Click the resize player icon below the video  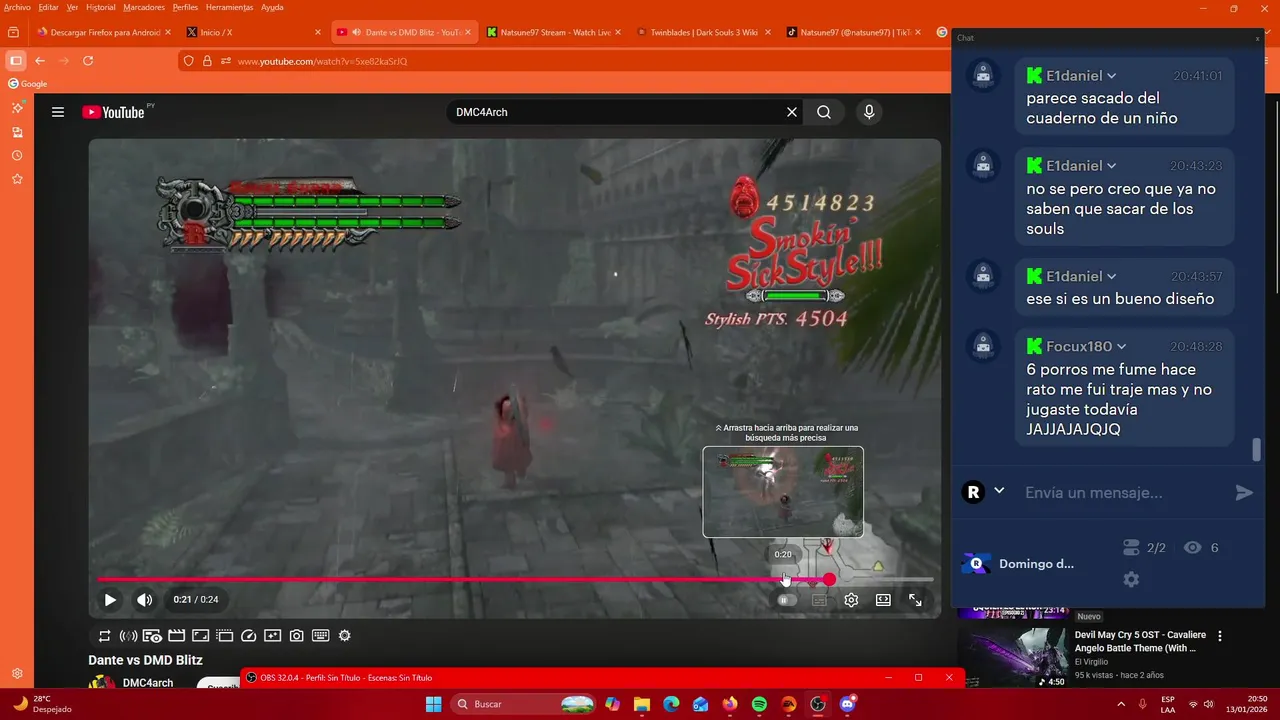point(200,636)
